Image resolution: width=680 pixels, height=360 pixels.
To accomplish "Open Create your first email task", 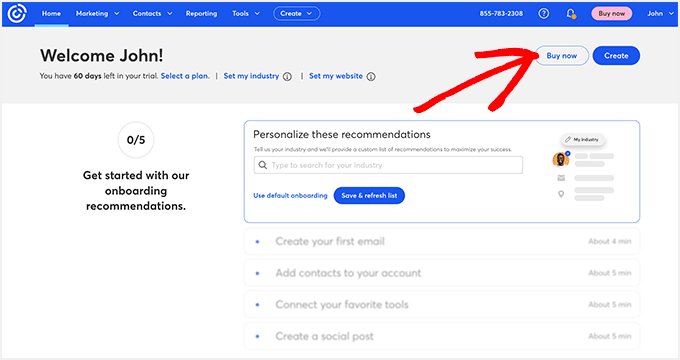I will 442,242.
